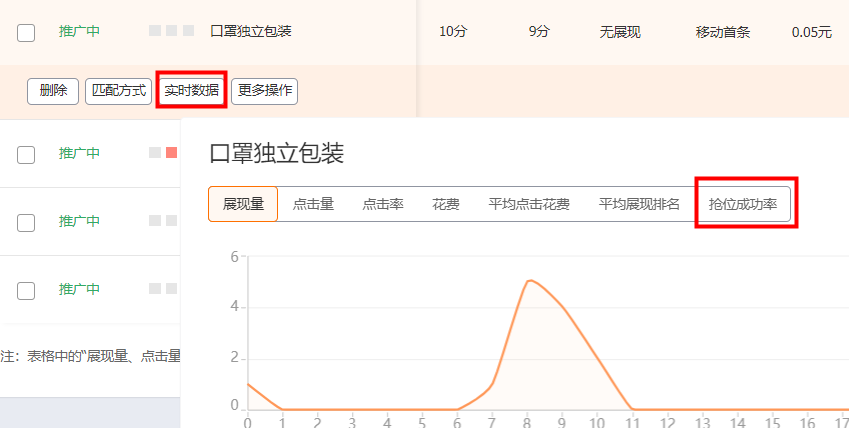Switch to the 花费 tab

pos(446,204)
